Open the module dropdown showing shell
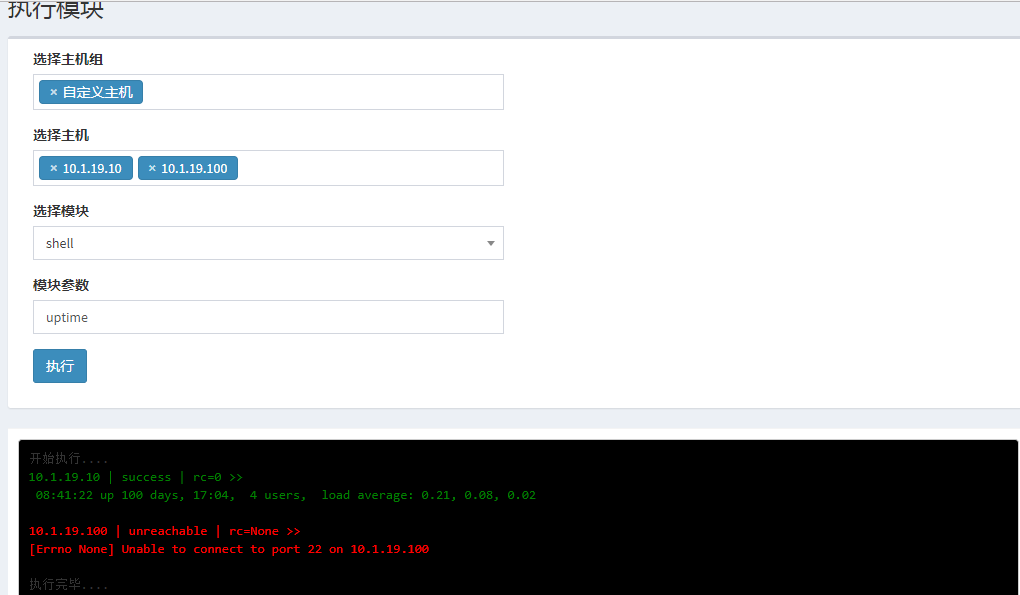Screen dimensions: 1020x595 coord(268,243)
